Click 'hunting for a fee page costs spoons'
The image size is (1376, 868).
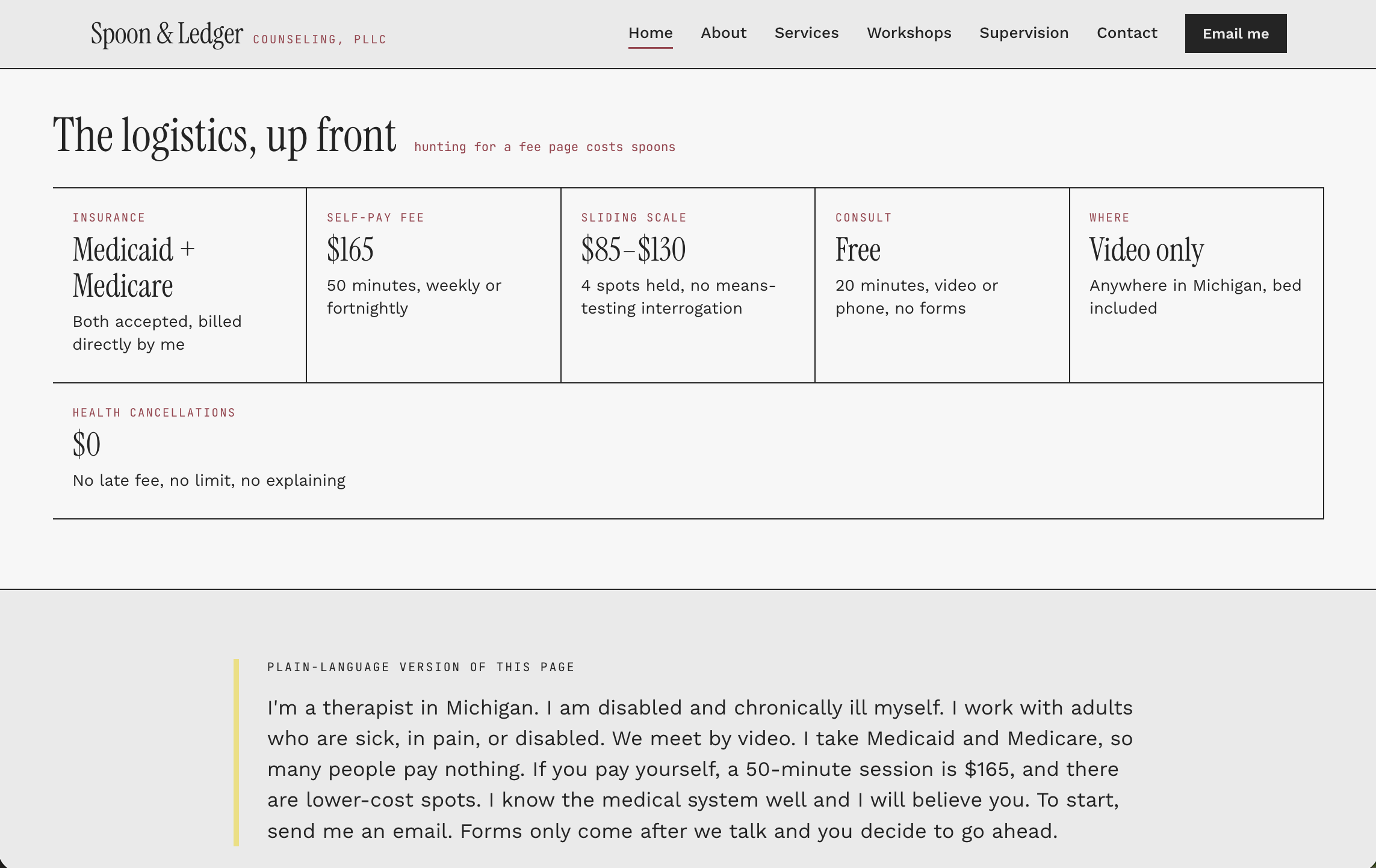click(545, 147)
